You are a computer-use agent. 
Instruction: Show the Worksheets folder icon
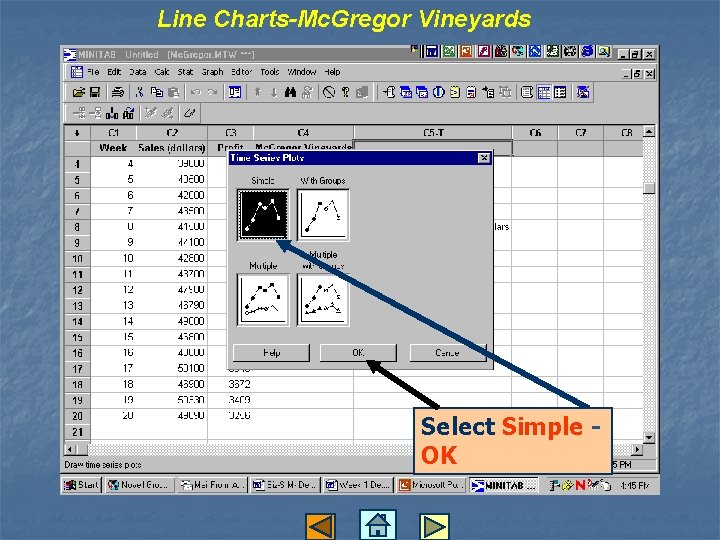[406, 92]
